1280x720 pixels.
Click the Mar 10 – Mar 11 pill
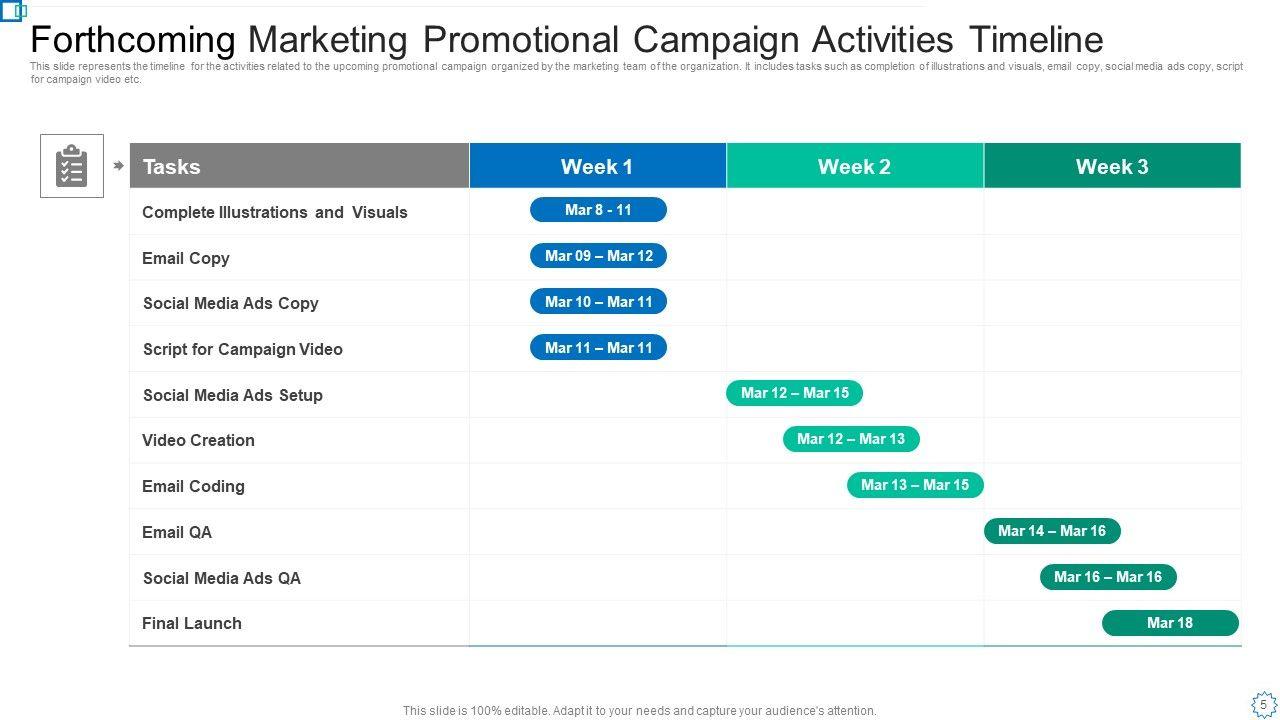click(x=598, y=302)
